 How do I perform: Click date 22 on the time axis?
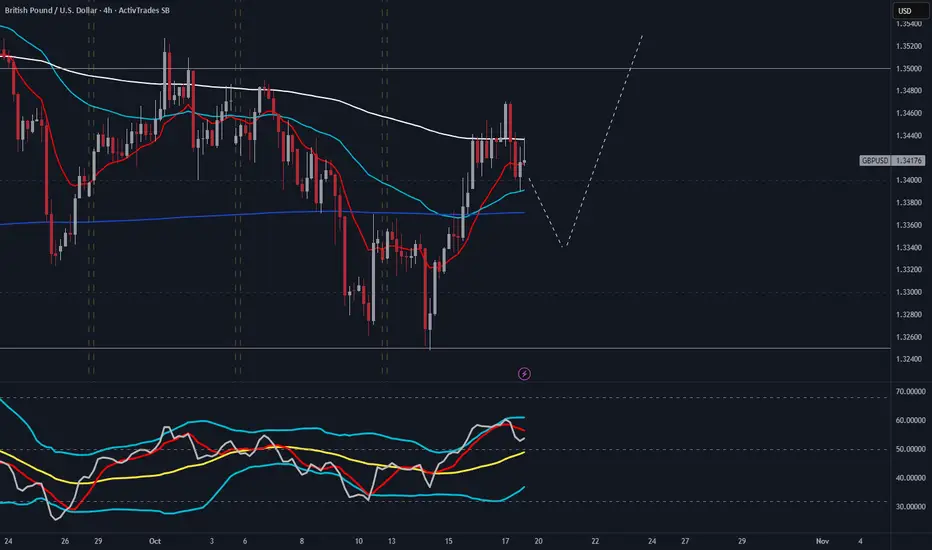(595, 541)
